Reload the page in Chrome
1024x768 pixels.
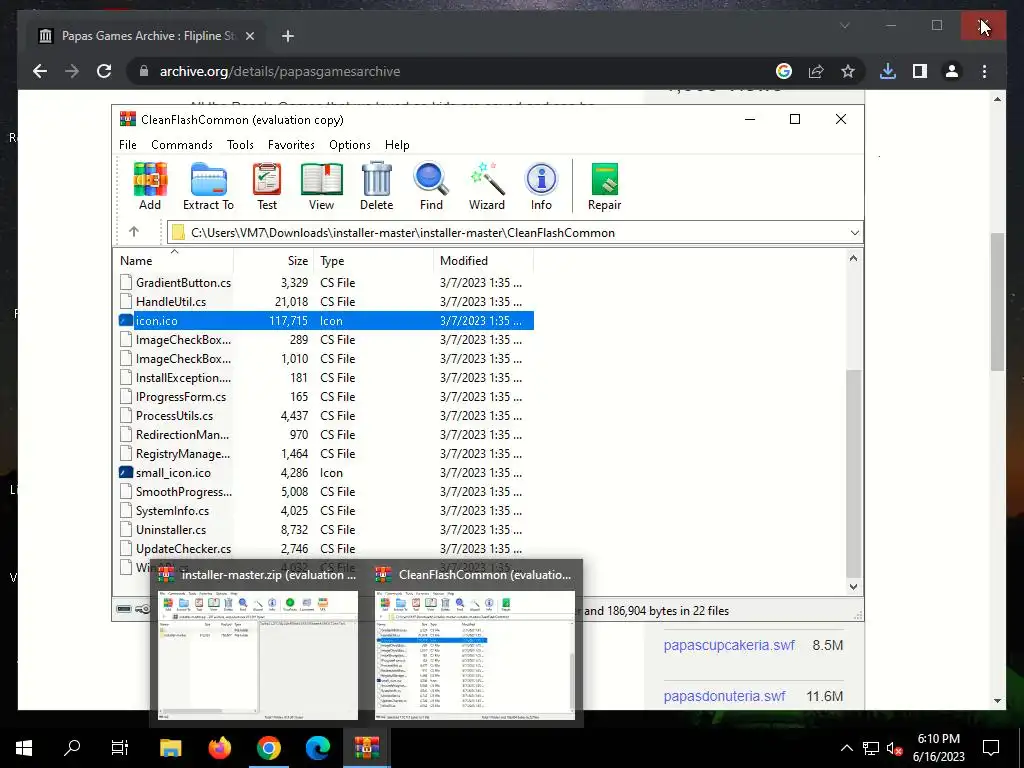(x=104, y=71)
